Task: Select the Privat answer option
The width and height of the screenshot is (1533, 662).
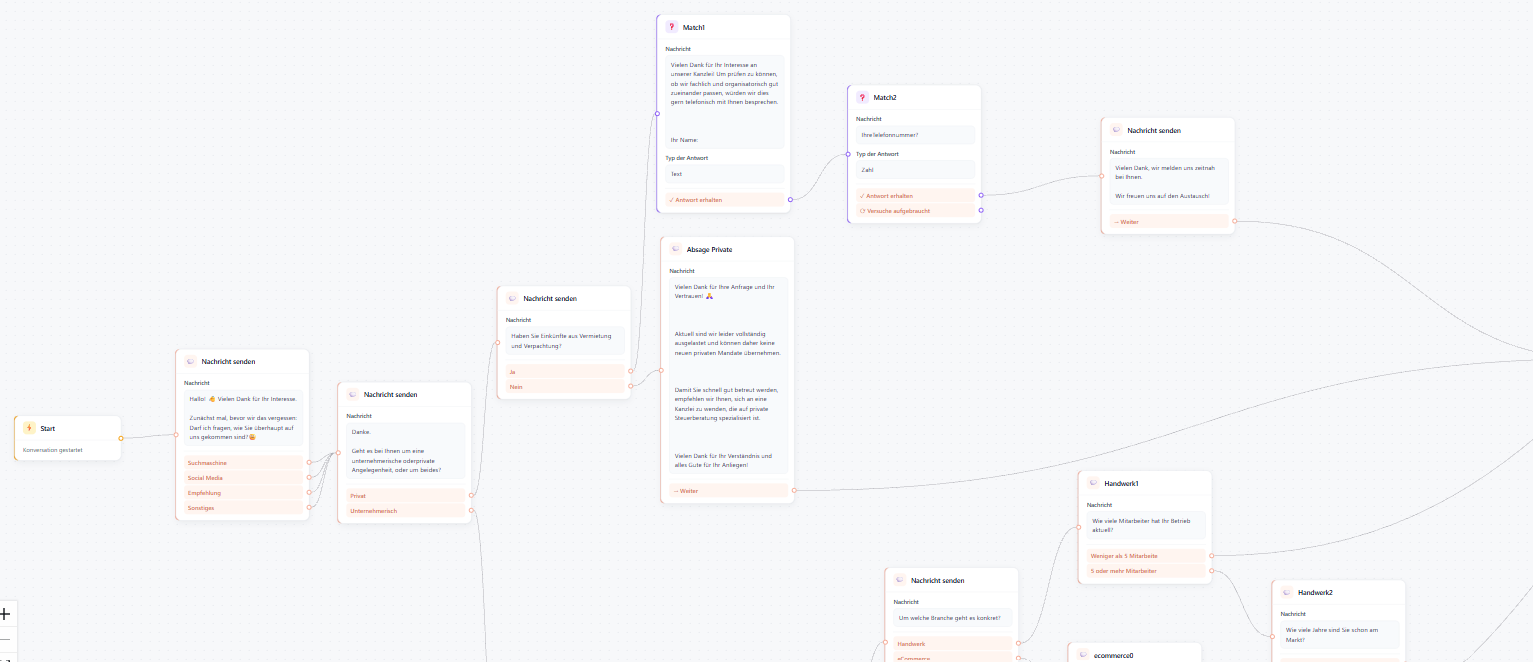Action: pyautogui.click(x=405, y=495)
